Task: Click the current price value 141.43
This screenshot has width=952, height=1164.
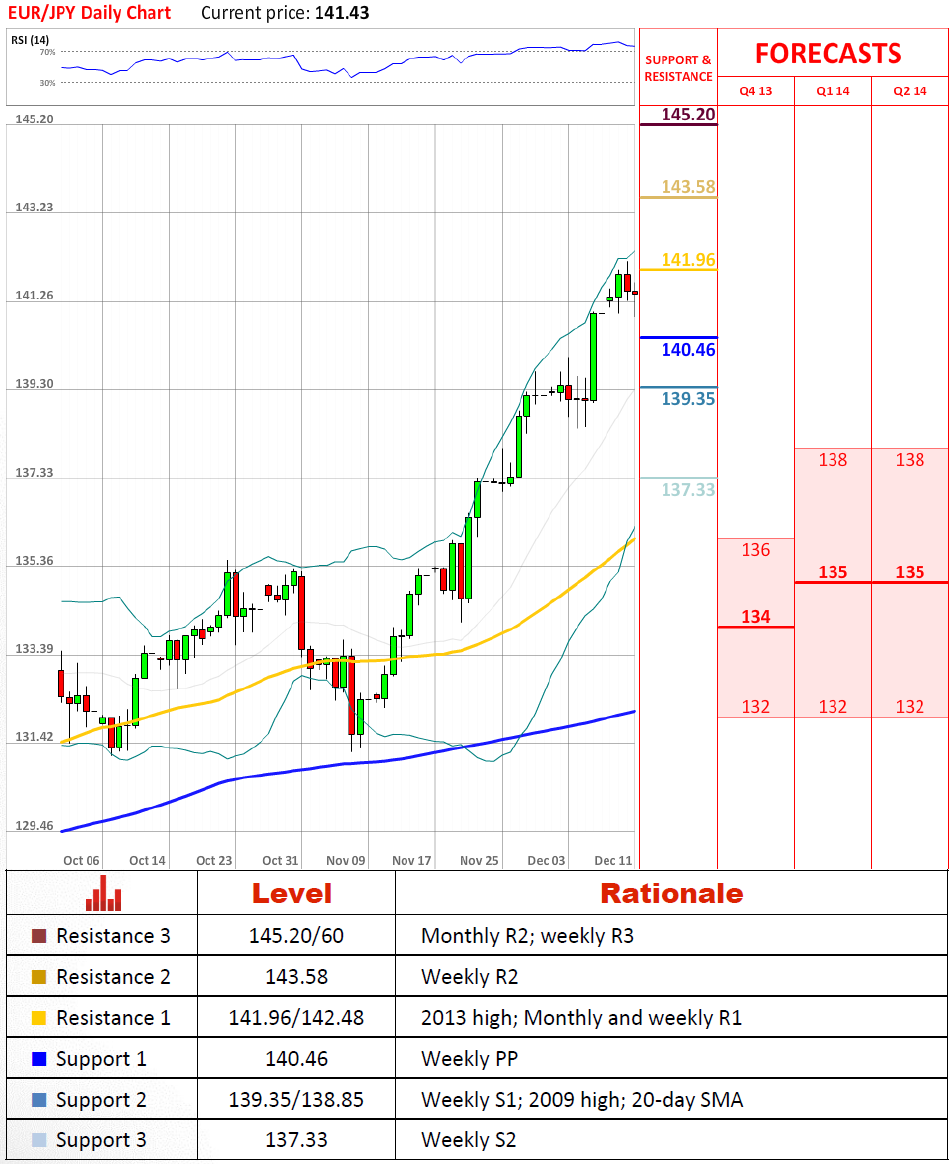Action: pos(342,13)
